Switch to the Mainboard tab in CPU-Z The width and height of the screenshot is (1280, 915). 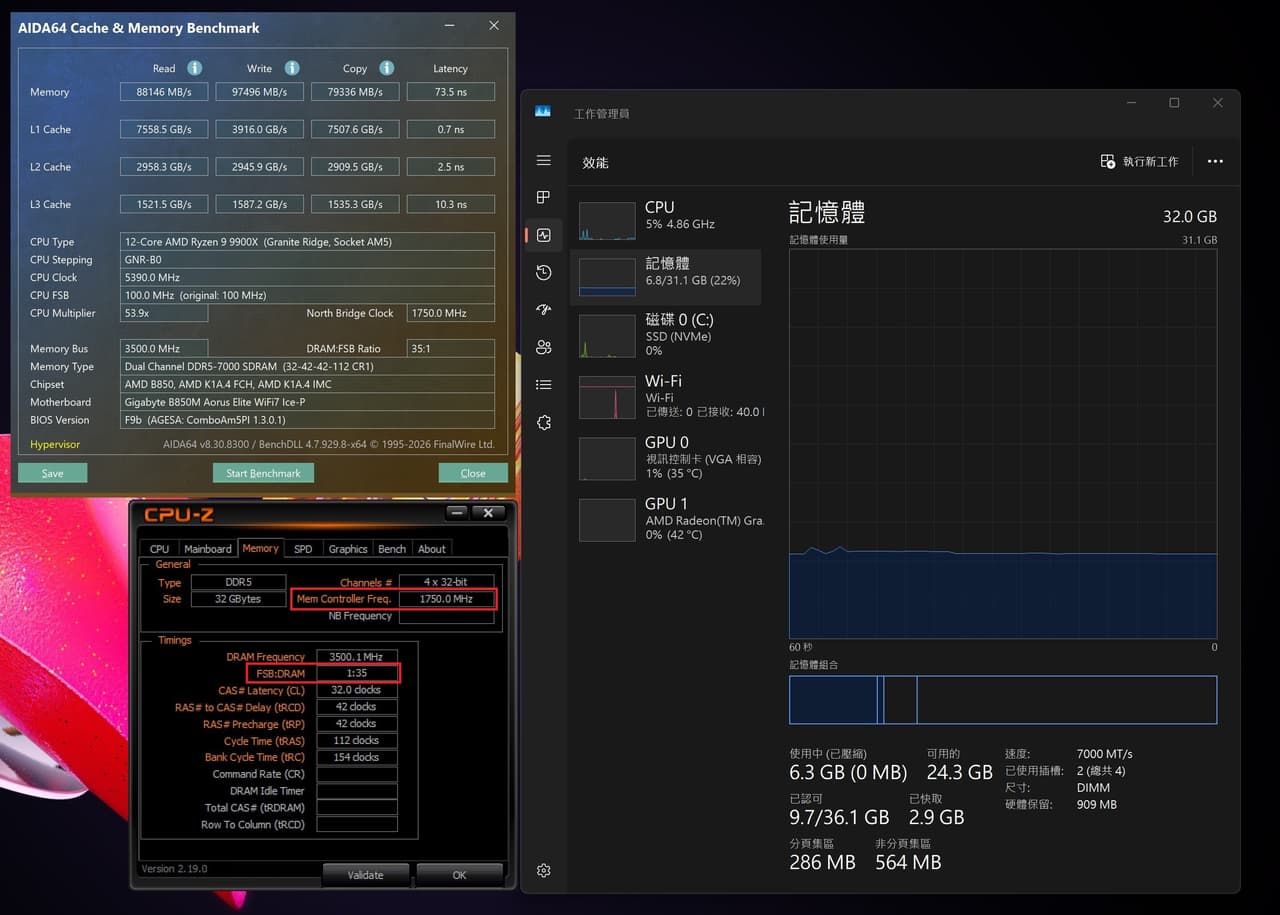pos(208,549)
